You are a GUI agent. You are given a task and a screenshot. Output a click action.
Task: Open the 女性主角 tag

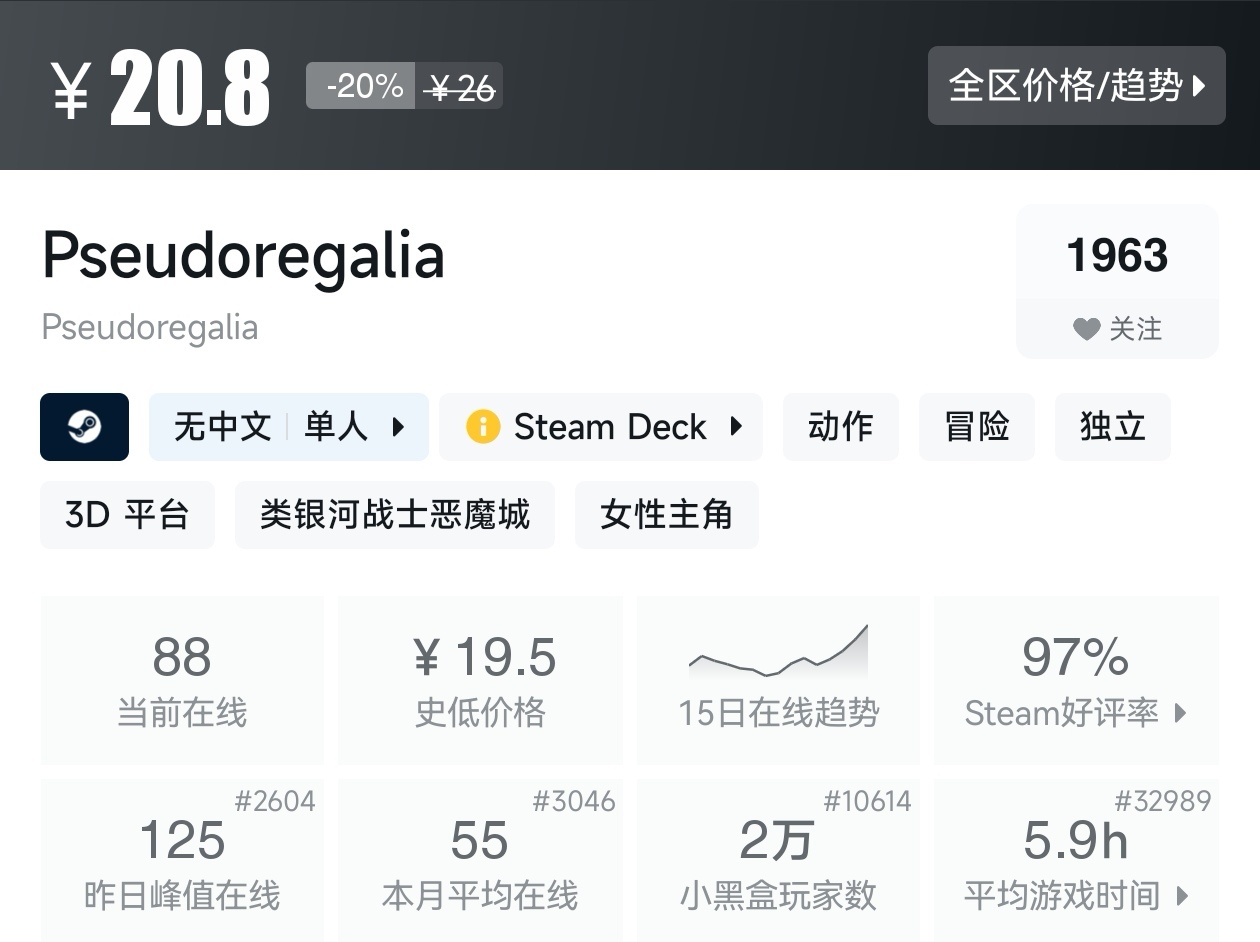tap(666, 515)
